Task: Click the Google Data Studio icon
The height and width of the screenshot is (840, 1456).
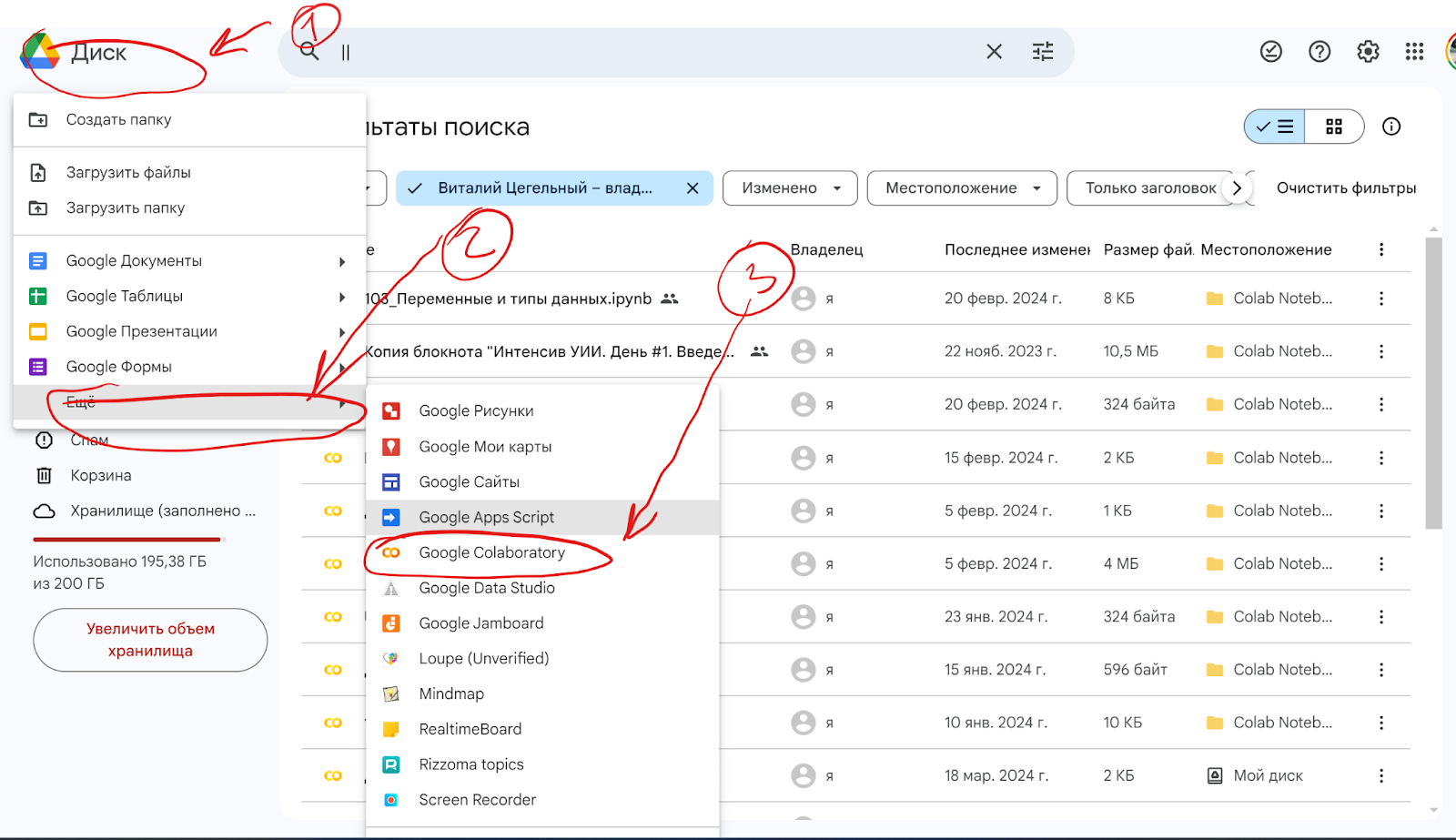Action: pos(391,588)
